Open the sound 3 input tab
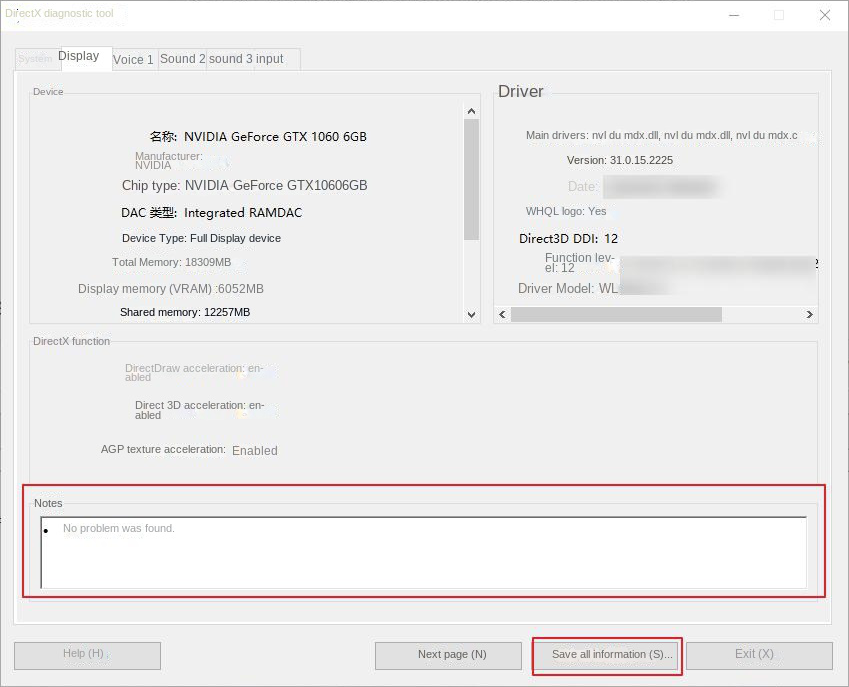The width and height of the screenshot is (849, 687). (247, 59)
